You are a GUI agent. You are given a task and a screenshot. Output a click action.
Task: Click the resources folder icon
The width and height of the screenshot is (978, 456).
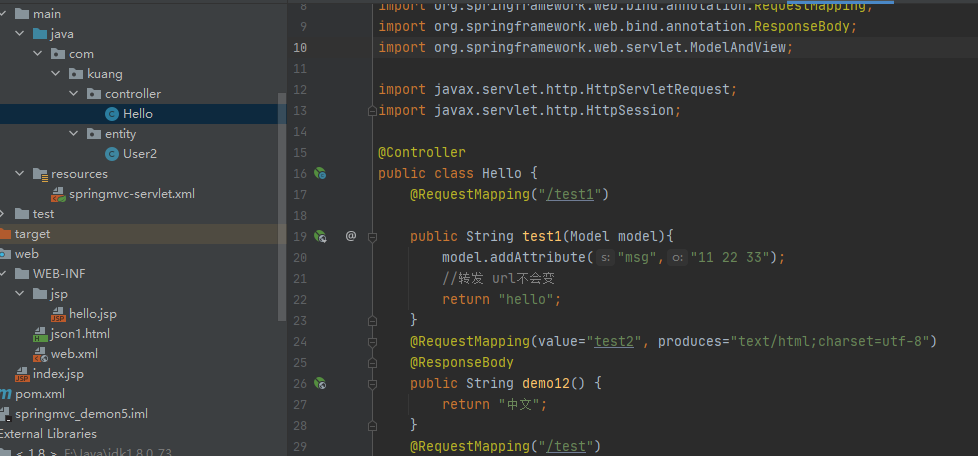pos(40,173)
